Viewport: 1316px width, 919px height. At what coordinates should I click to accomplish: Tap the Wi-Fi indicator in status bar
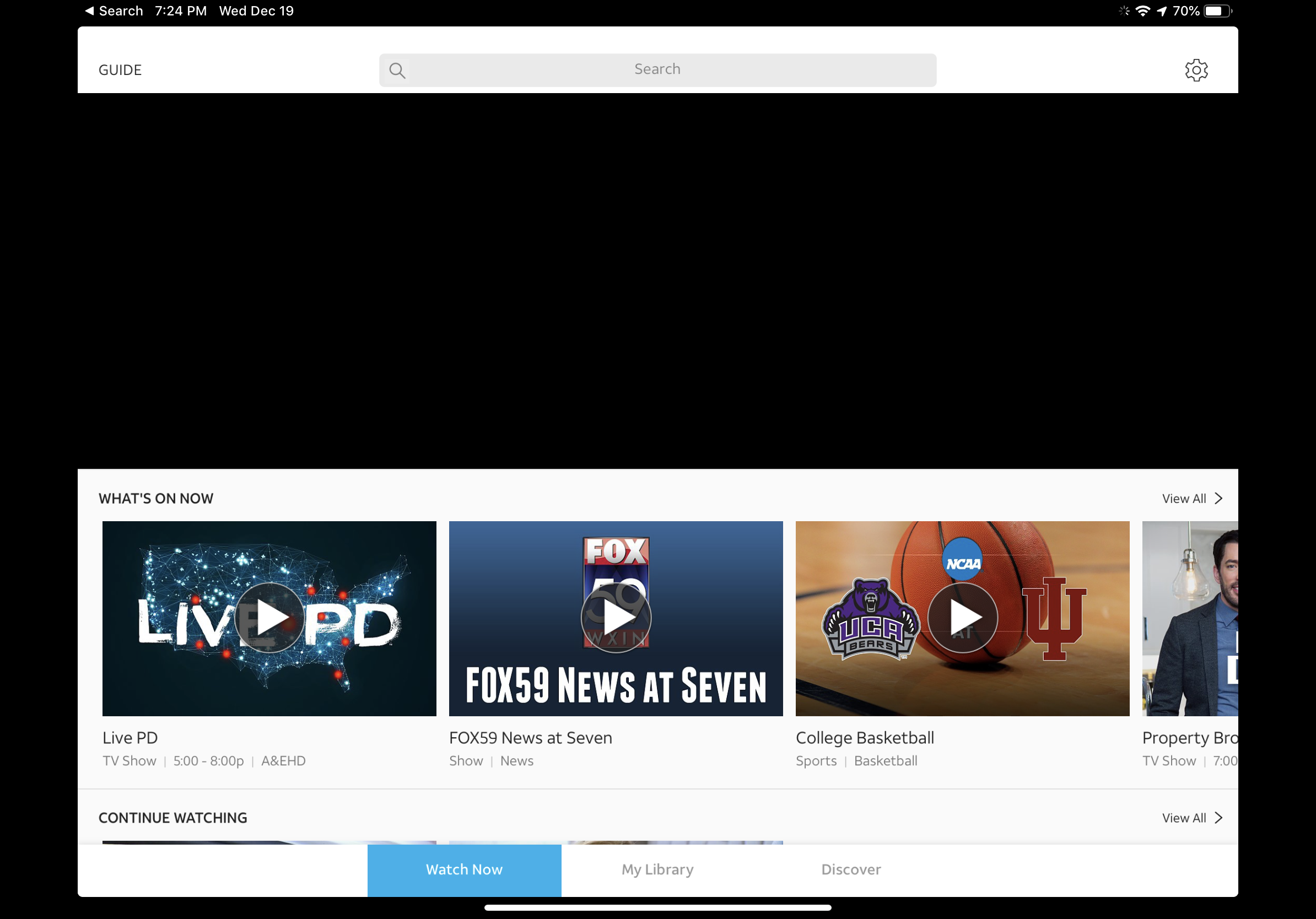1143,10
